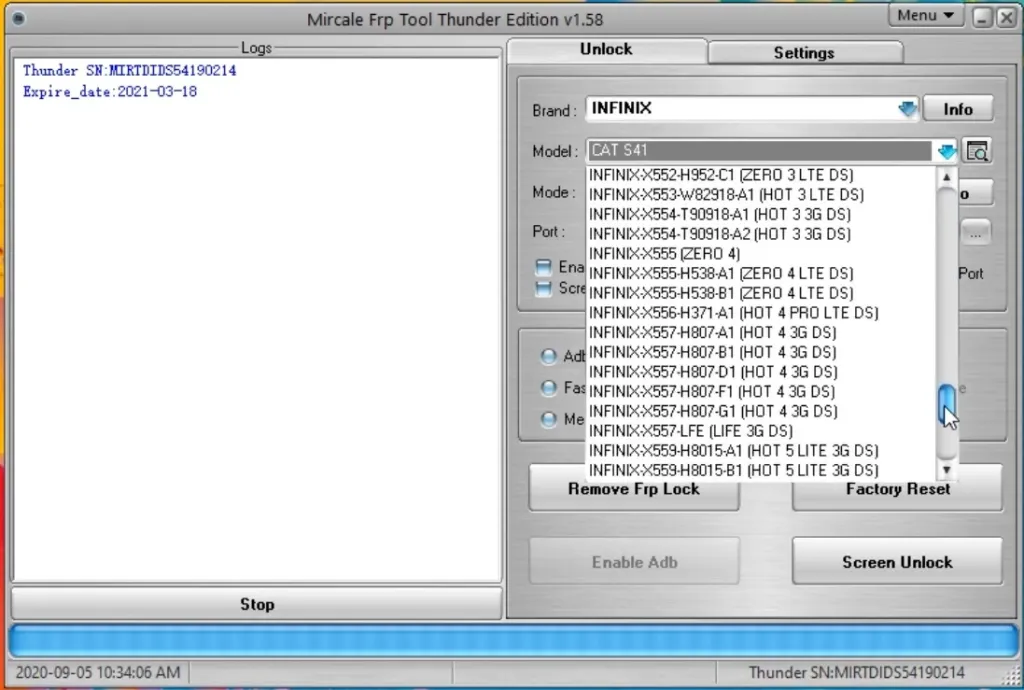Expand the Brand dropdown arrow
The width and height of the screenshot is (1024, 690).
907,108
